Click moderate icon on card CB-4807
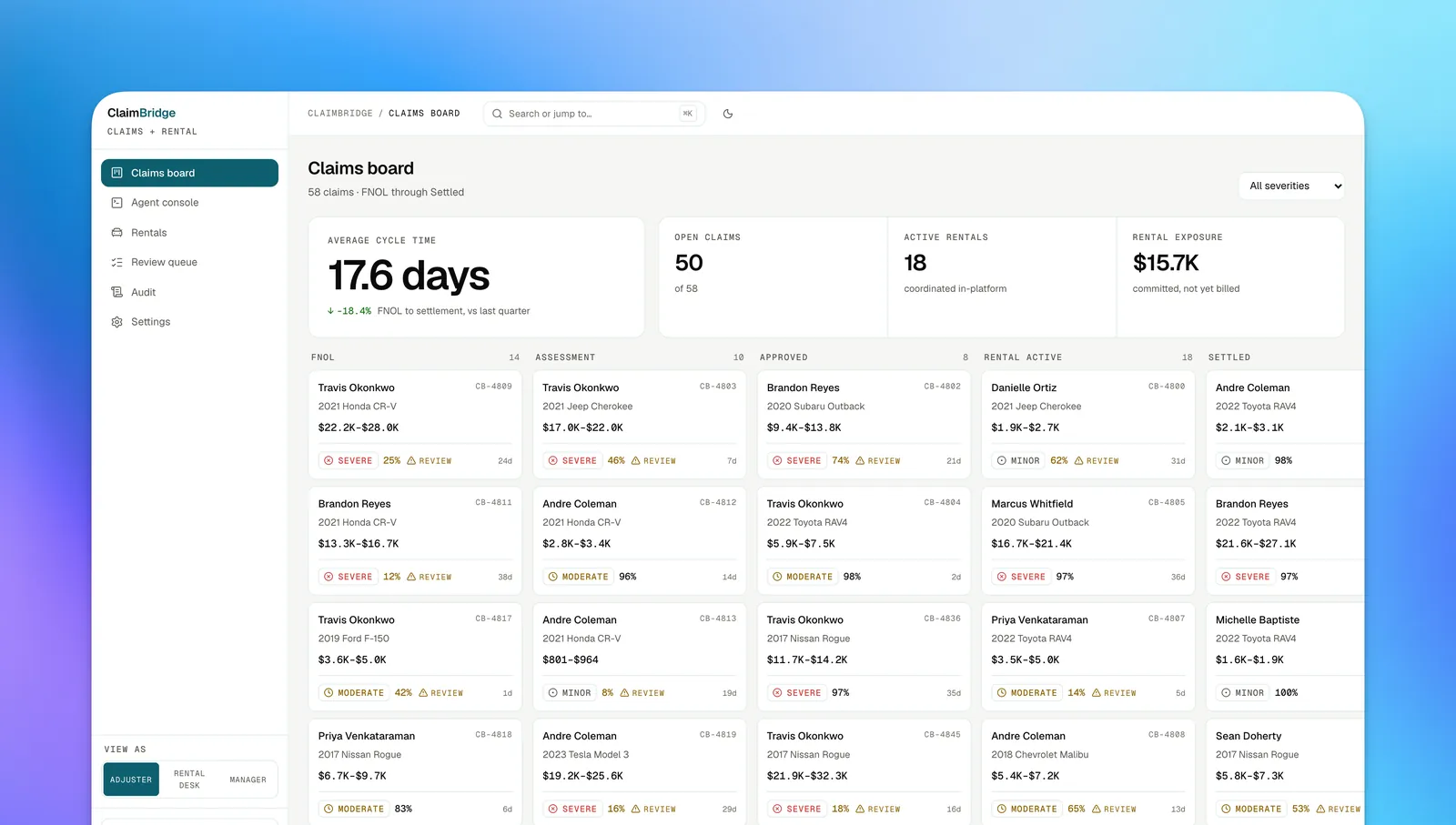 (x=1002, y=693)
